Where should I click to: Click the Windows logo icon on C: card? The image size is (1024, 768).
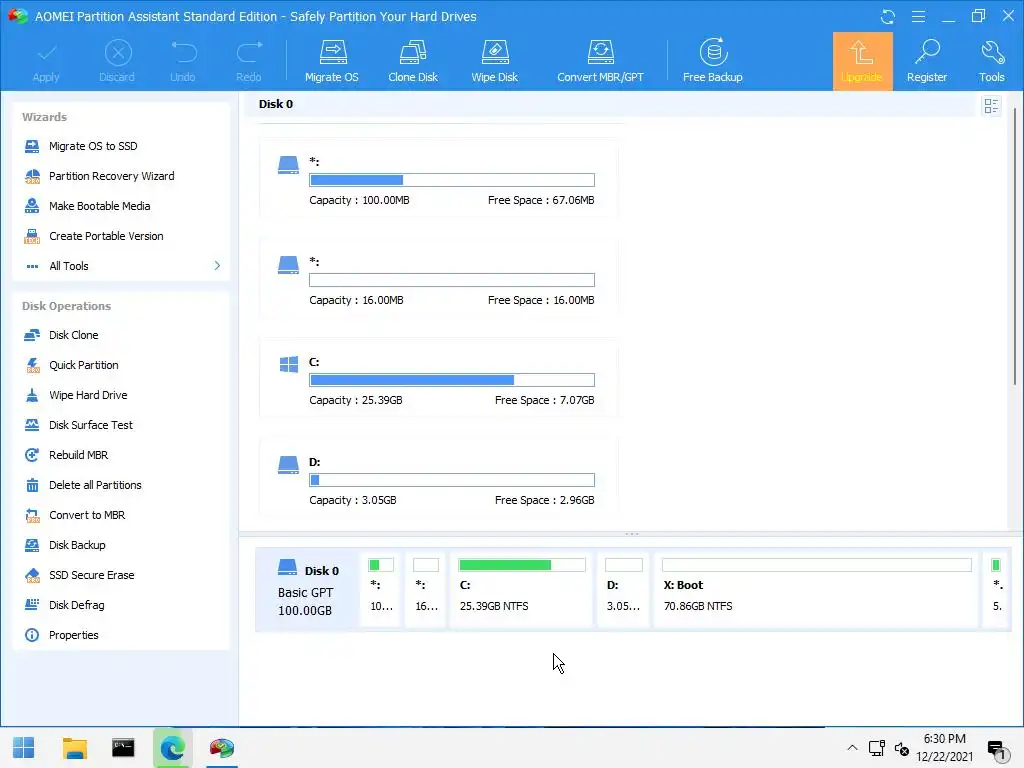click(289, 364)
